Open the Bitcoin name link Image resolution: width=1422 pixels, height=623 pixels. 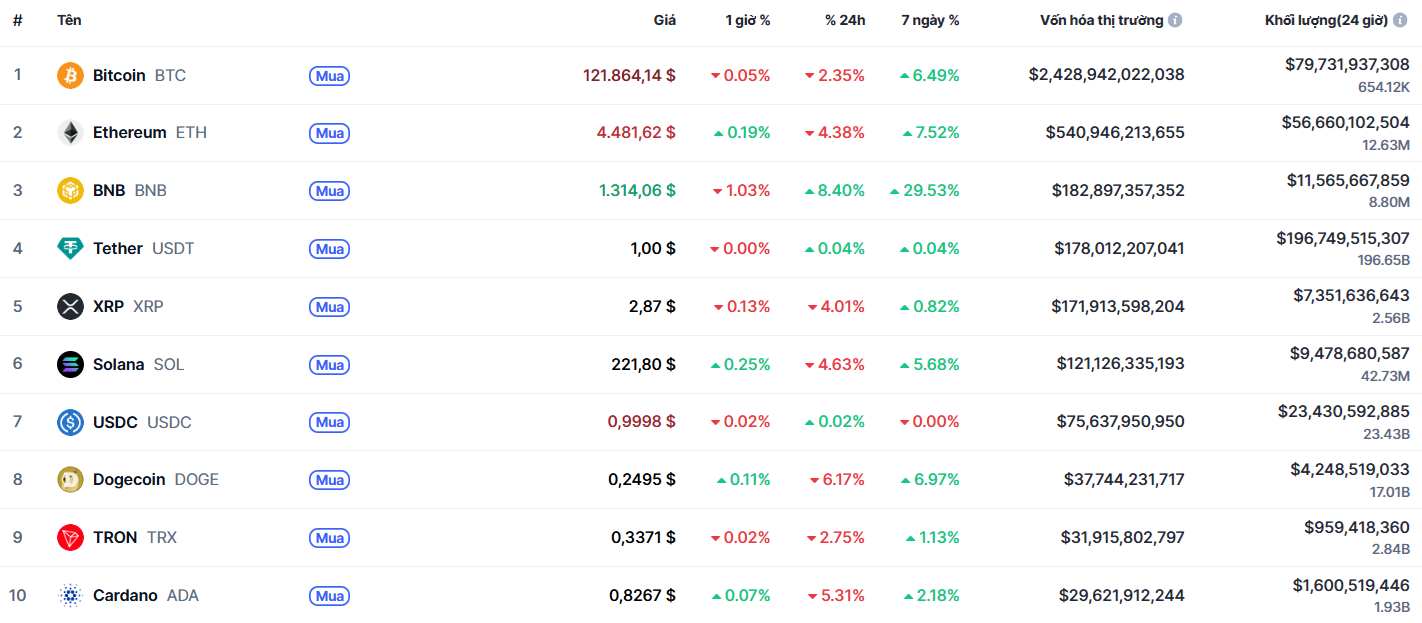click(119, 76)
